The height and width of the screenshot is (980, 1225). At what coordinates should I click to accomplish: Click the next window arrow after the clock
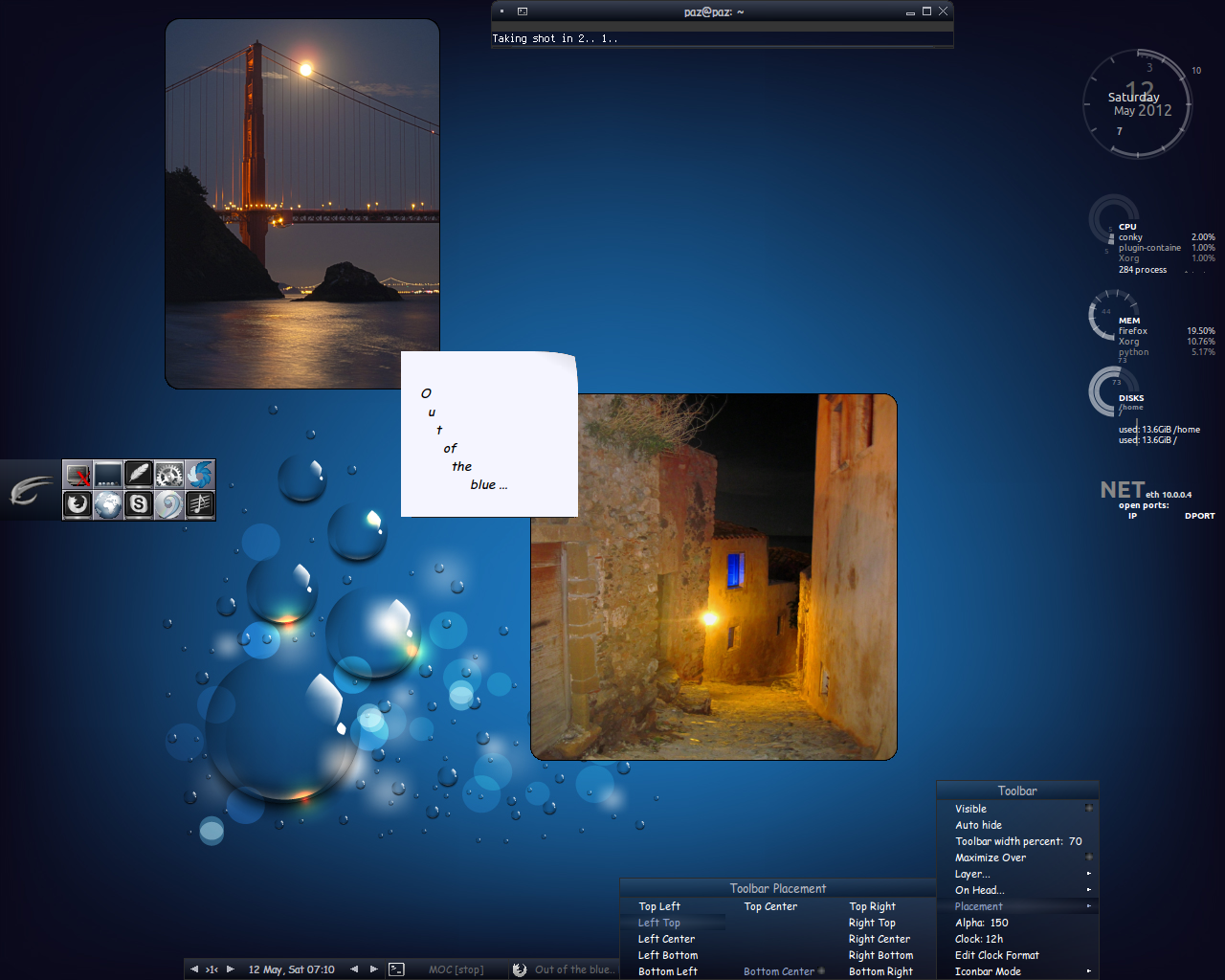374,969
